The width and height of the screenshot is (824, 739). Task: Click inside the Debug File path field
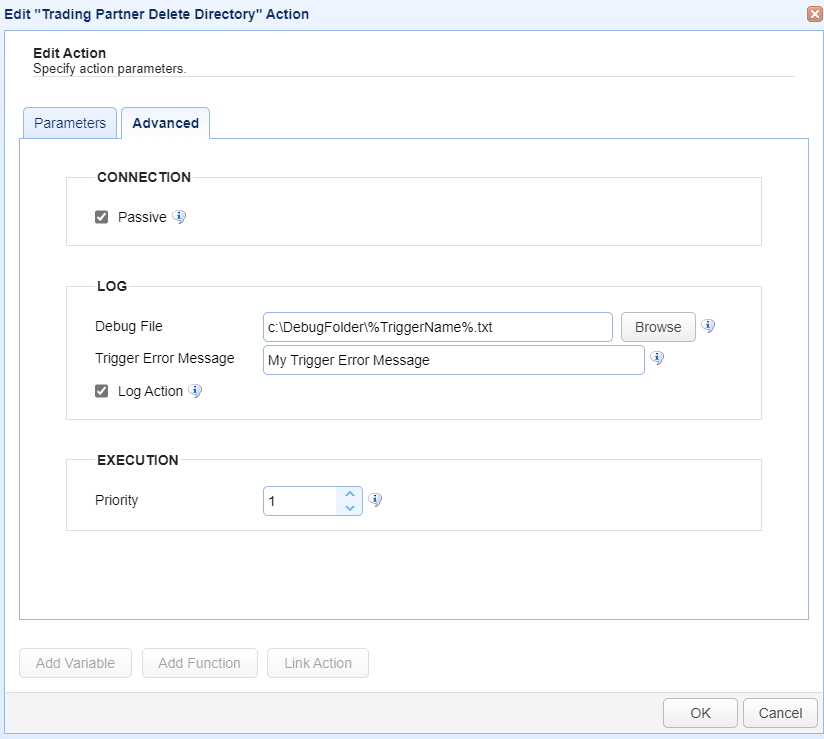[437, 327]
